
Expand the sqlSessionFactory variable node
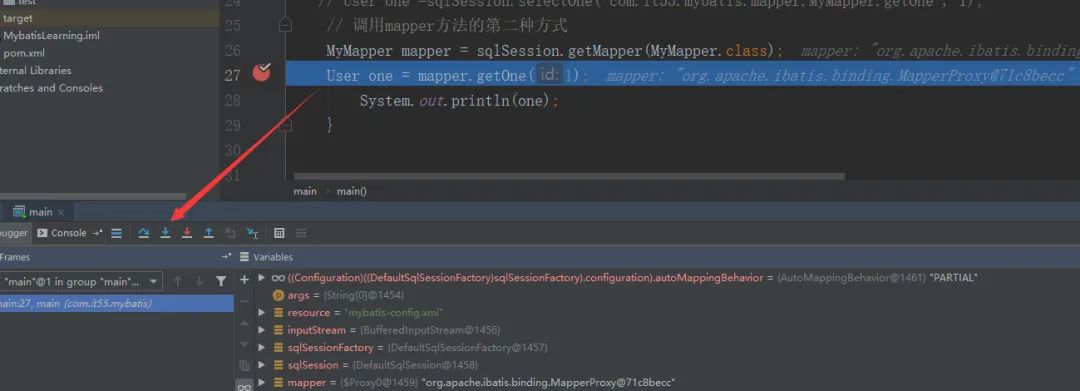tap(261, 348)
